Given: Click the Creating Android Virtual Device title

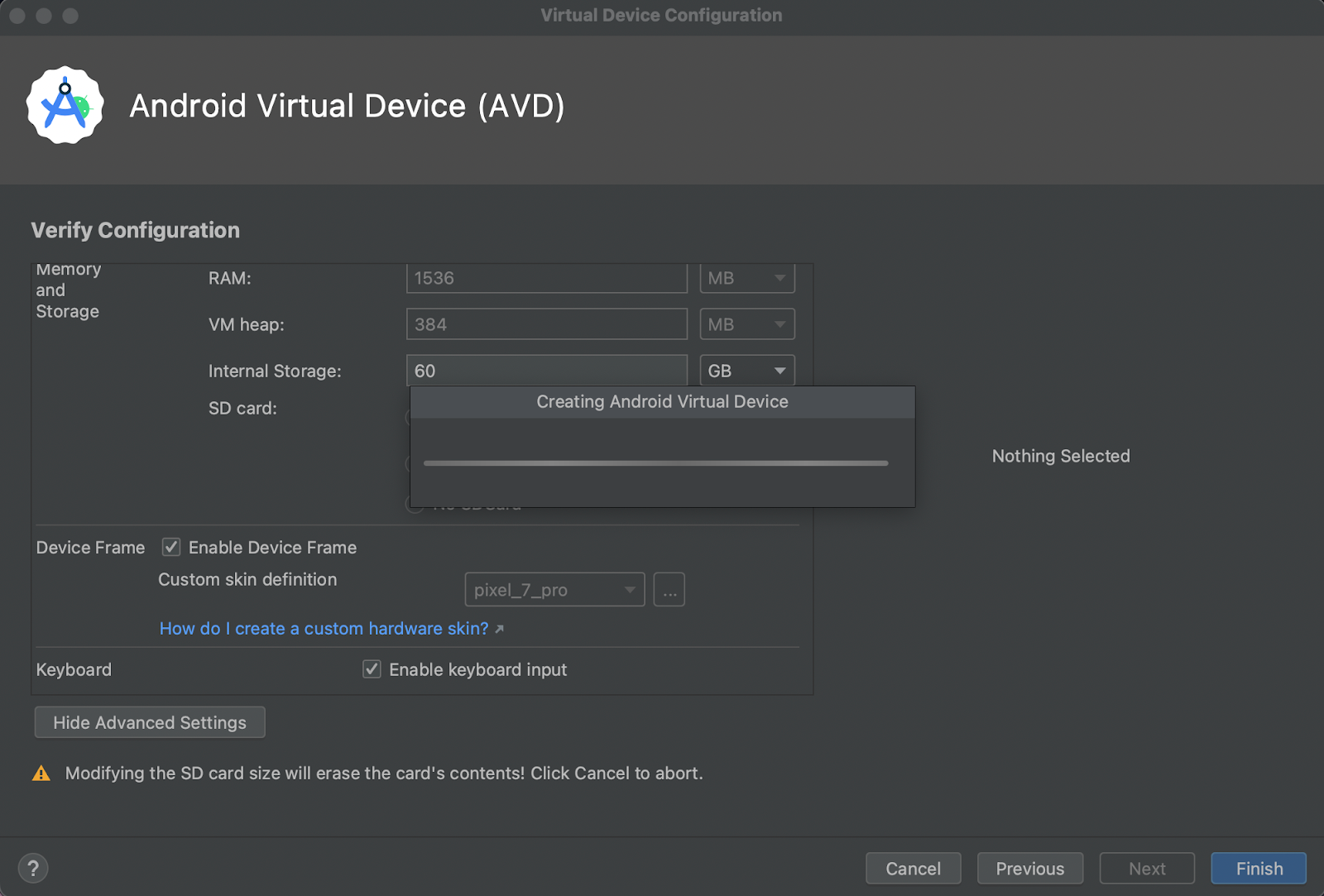Looking at the screenshot, I should point(662,401).
